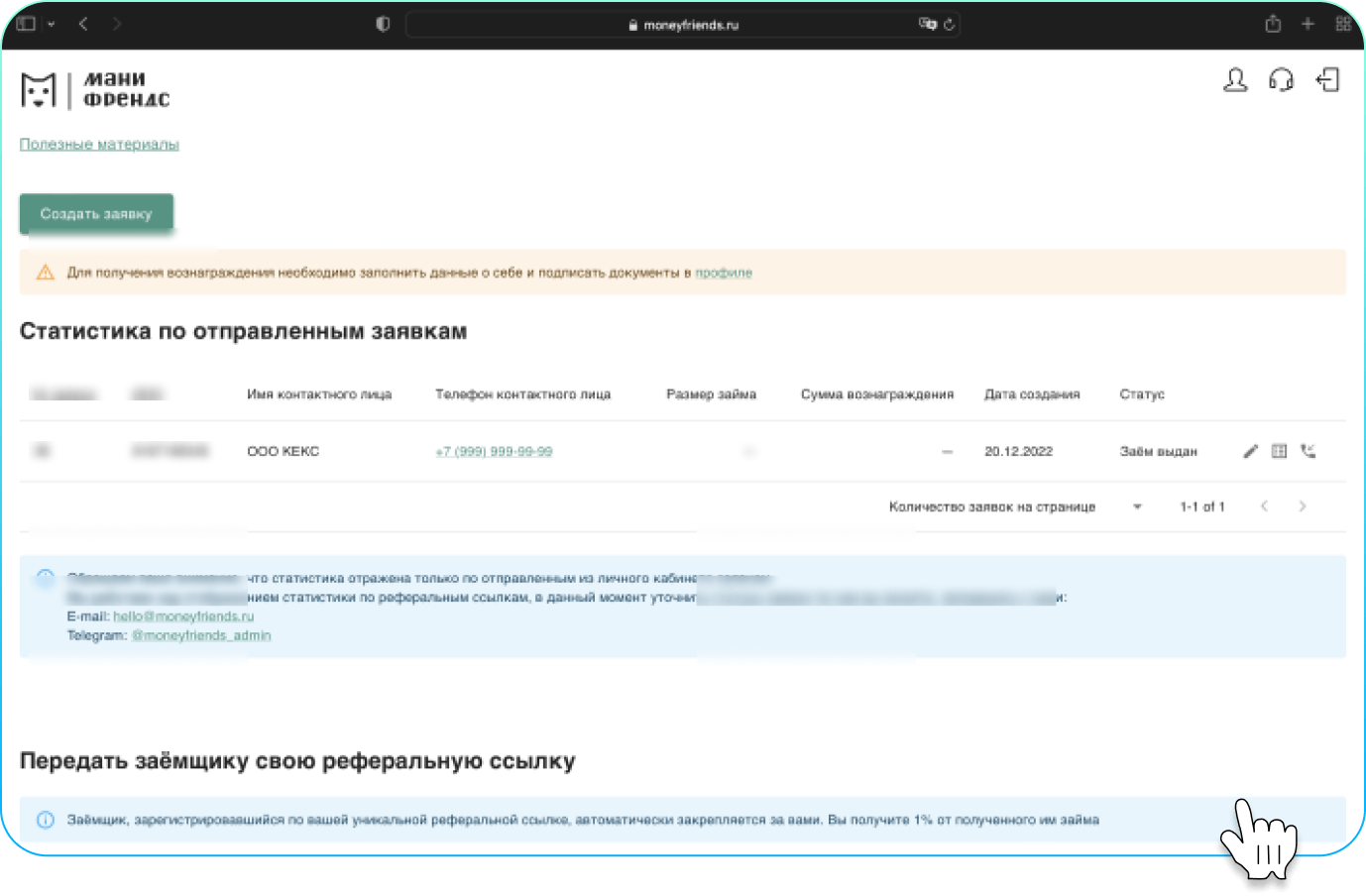Open a new browser tab with plus
1366x896 pixels.
tap(1308, 25)
